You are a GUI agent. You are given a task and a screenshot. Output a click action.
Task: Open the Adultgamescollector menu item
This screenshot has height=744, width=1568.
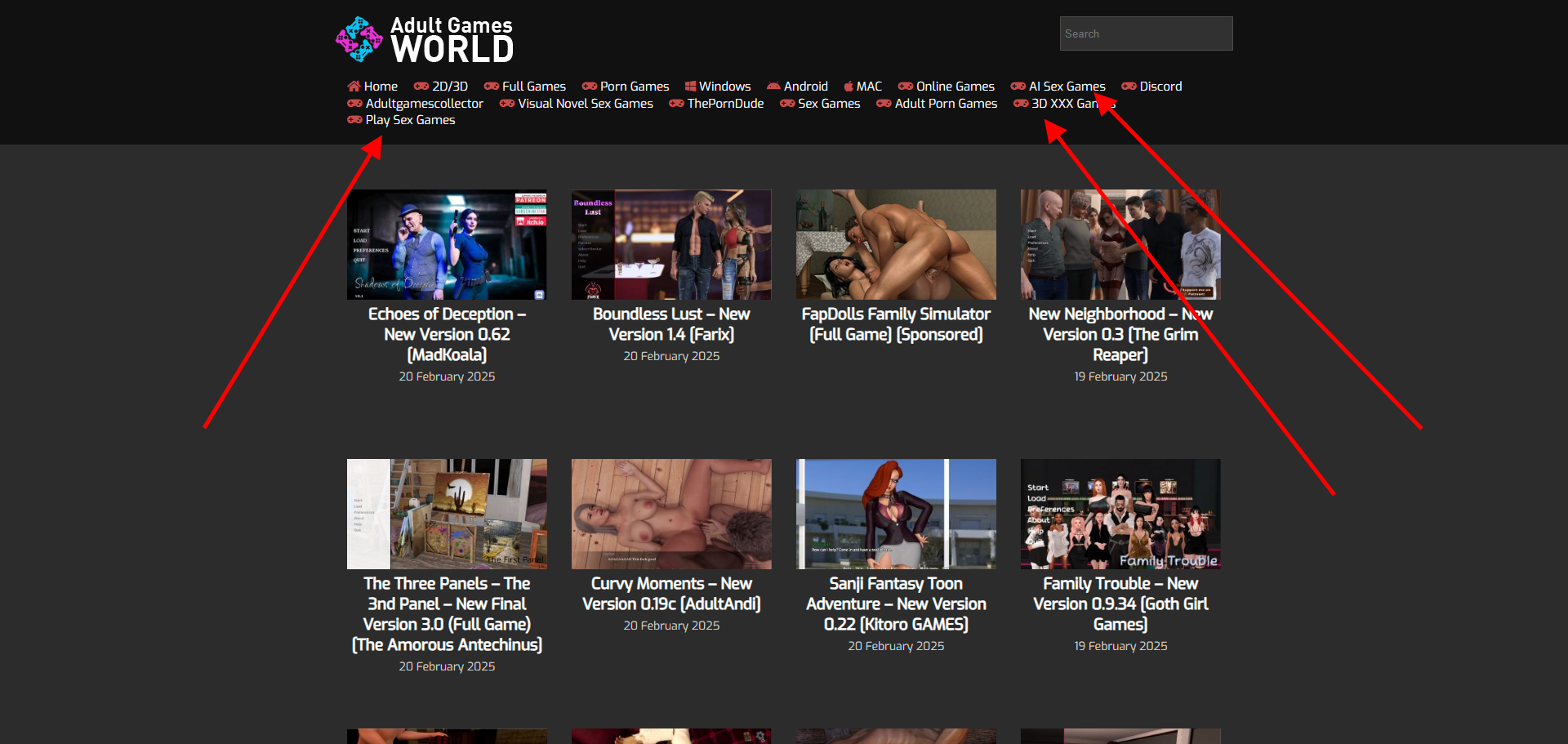tap(424, 104)
